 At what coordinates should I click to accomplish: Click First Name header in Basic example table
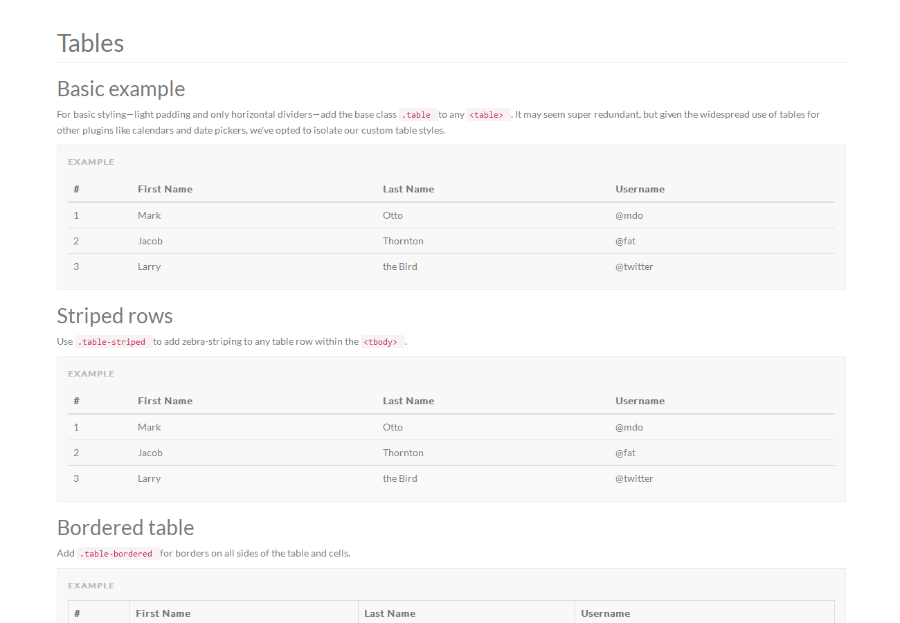[165, 189]
